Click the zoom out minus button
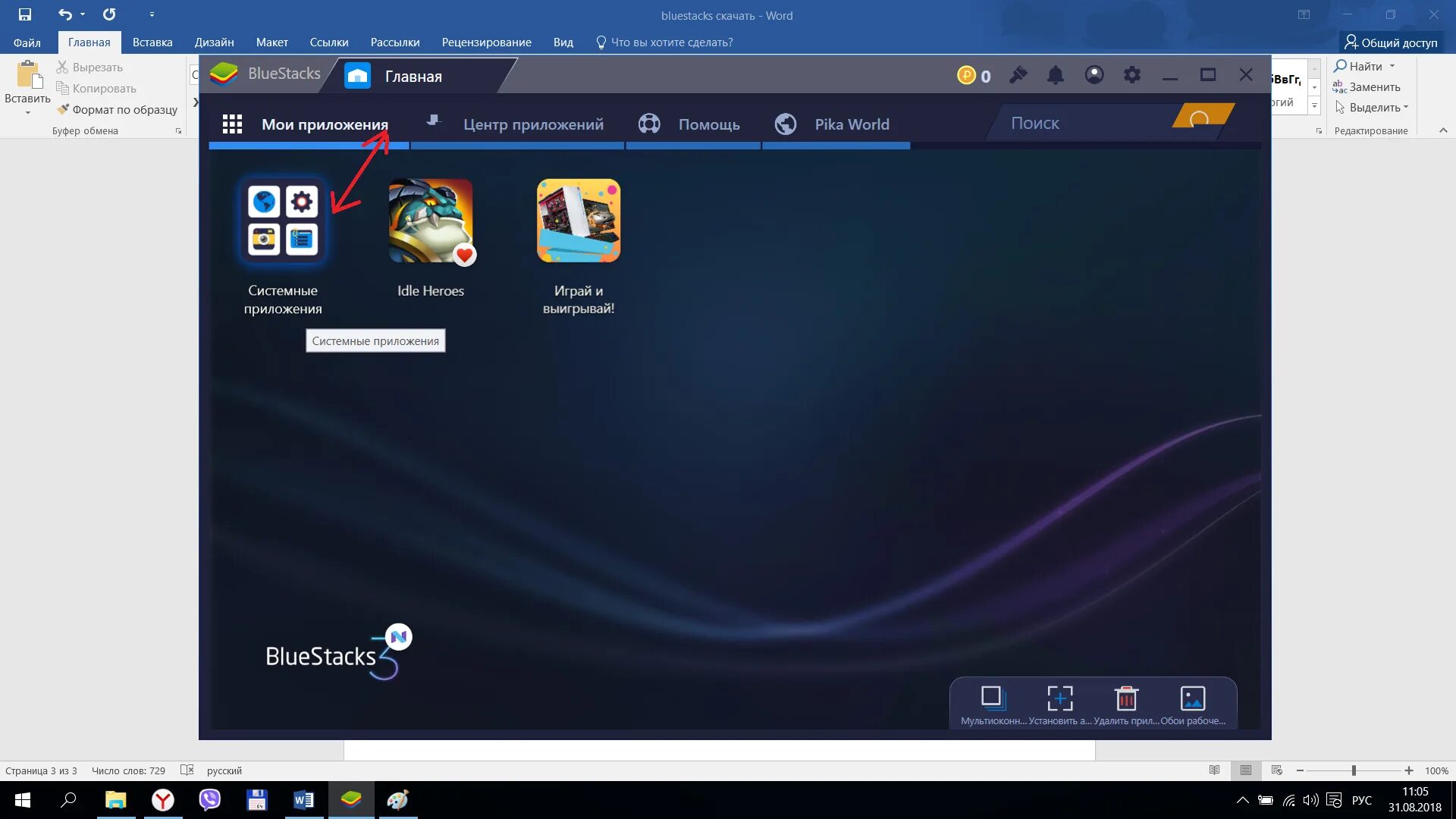 coord(1300,770)
